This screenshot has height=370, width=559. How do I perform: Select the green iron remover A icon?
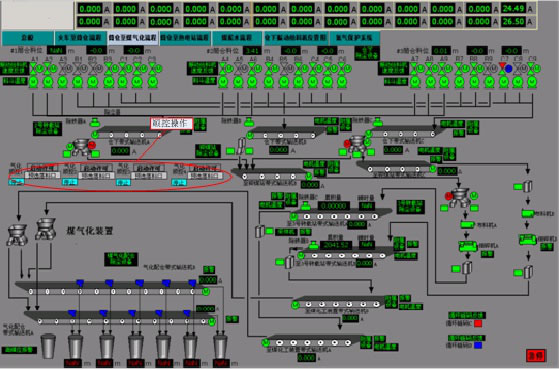(x=94, y=123)
